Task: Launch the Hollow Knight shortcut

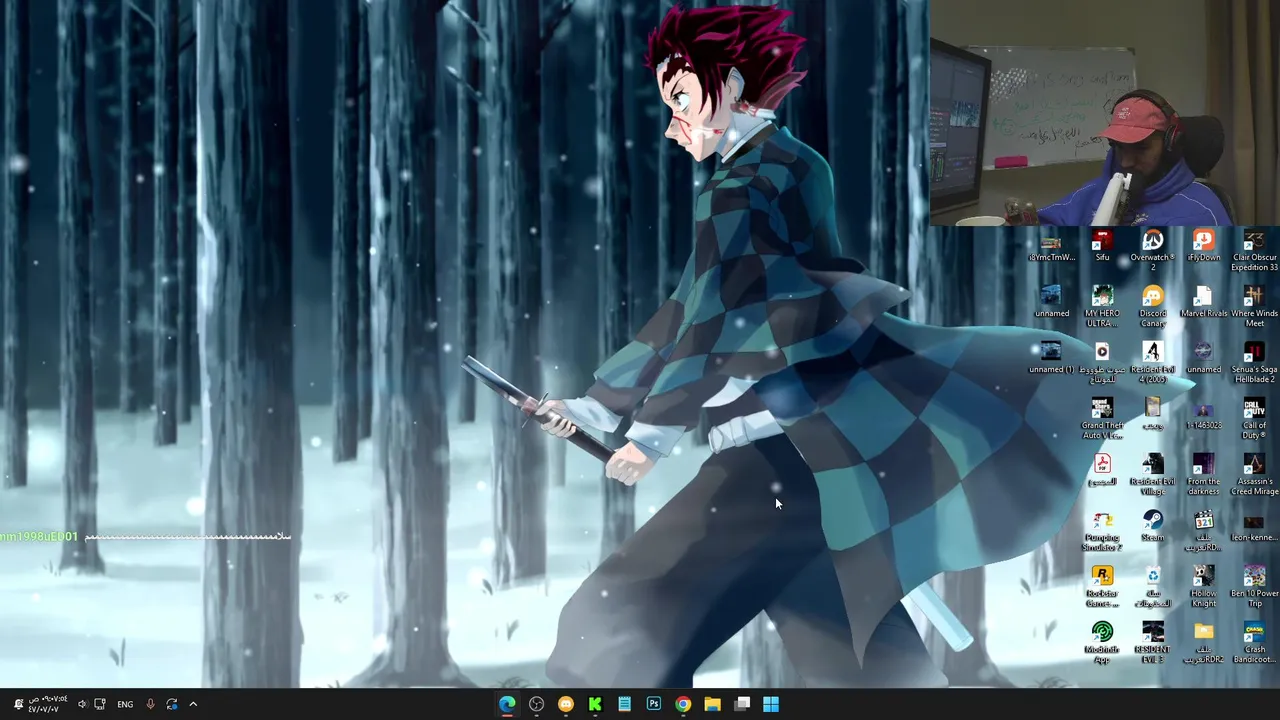Action: click(1203, 586)
